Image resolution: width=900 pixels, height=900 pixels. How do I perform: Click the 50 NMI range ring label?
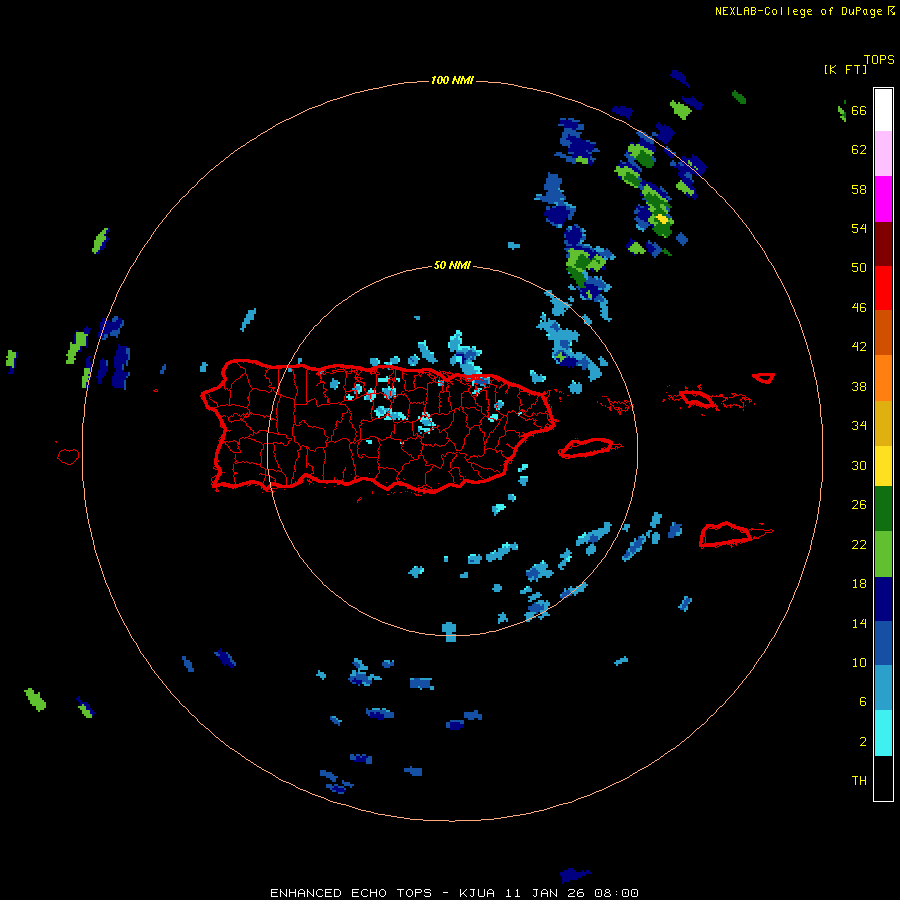452,265
